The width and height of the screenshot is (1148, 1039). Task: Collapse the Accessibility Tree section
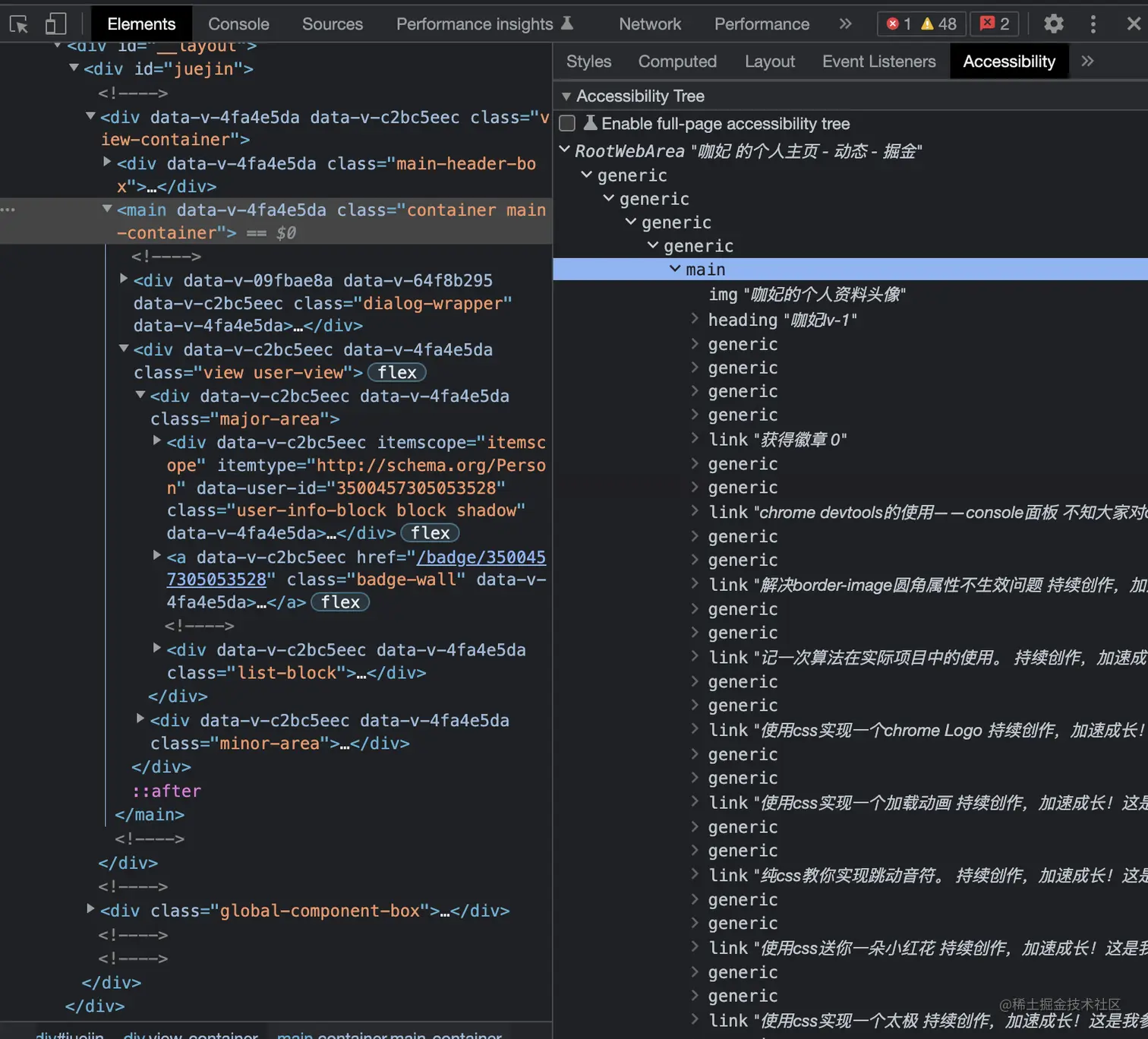566,96
